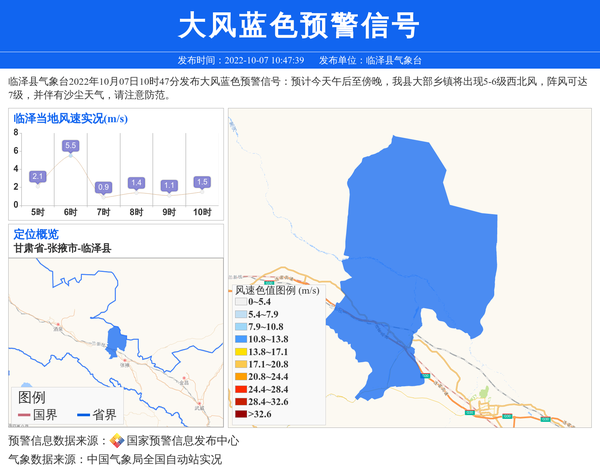Click the small blue area in overview map

(x=116, y=340)
